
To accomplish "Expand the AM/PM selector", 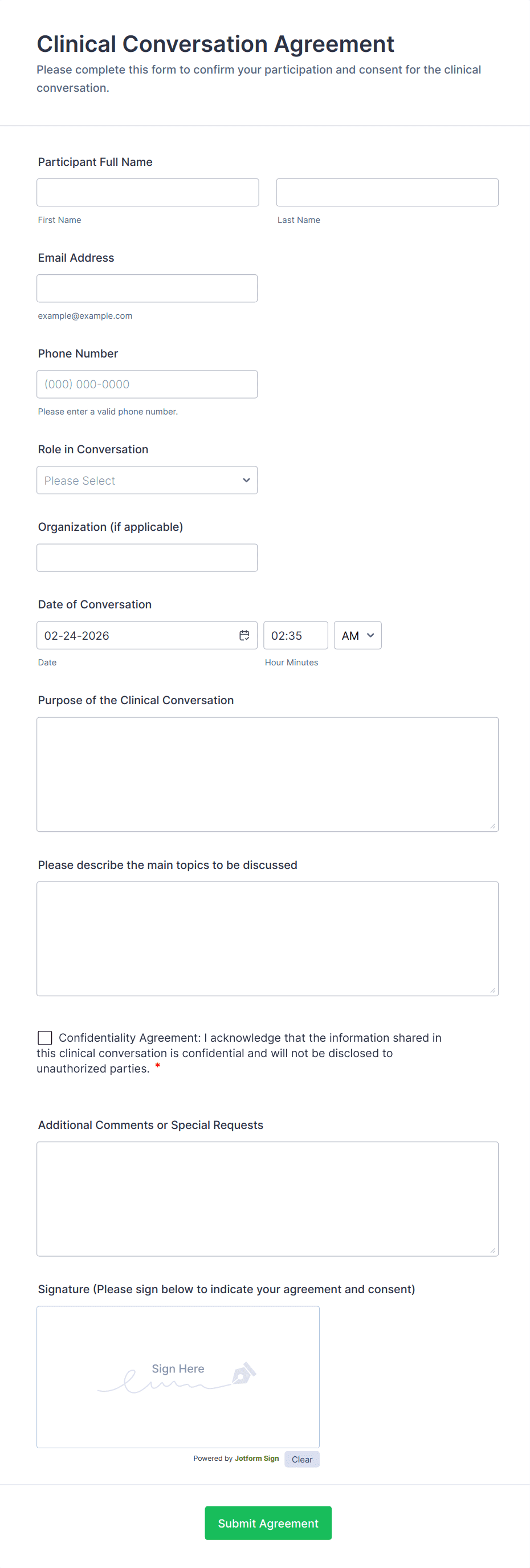I will [x=357, y=635].
